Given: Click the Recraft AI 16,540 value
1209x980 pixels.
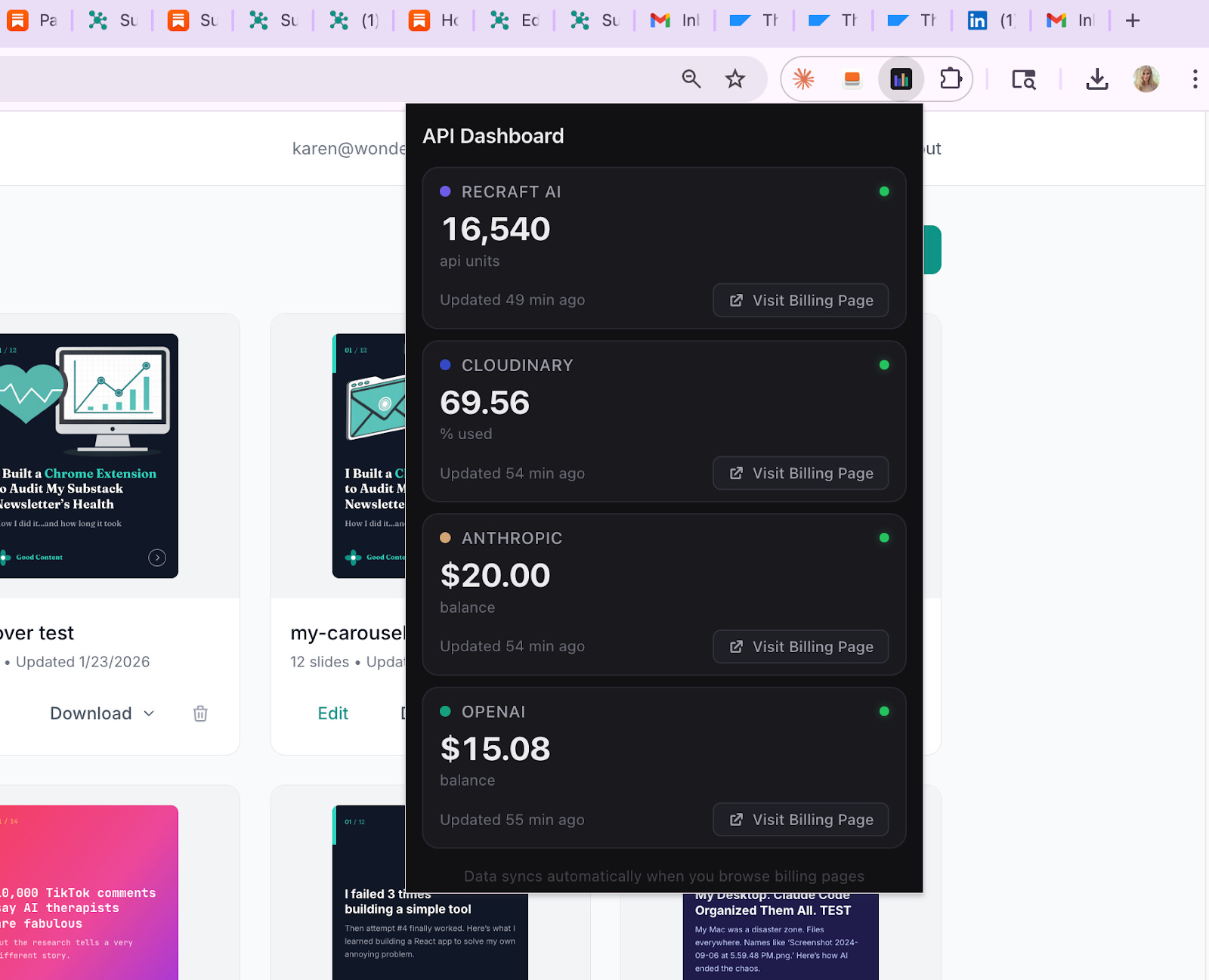Looking at the screenshot, I should tap(496, 229).
